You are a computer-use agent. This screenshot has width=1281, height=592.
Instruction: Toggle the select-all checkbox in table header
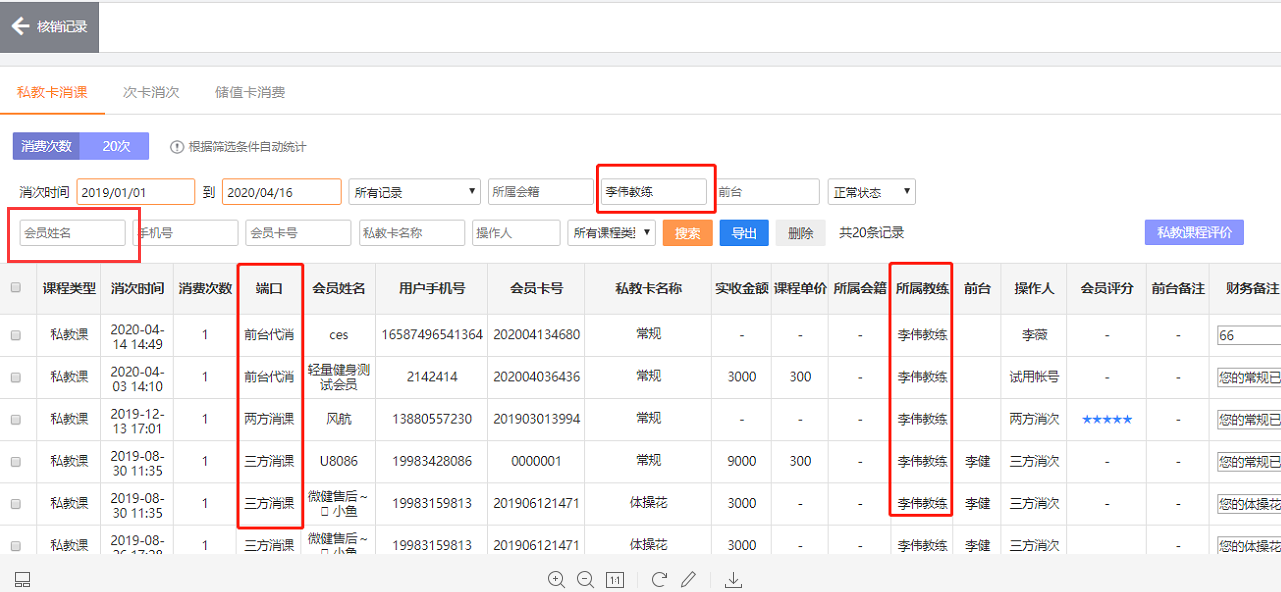(x=15, y=288)
